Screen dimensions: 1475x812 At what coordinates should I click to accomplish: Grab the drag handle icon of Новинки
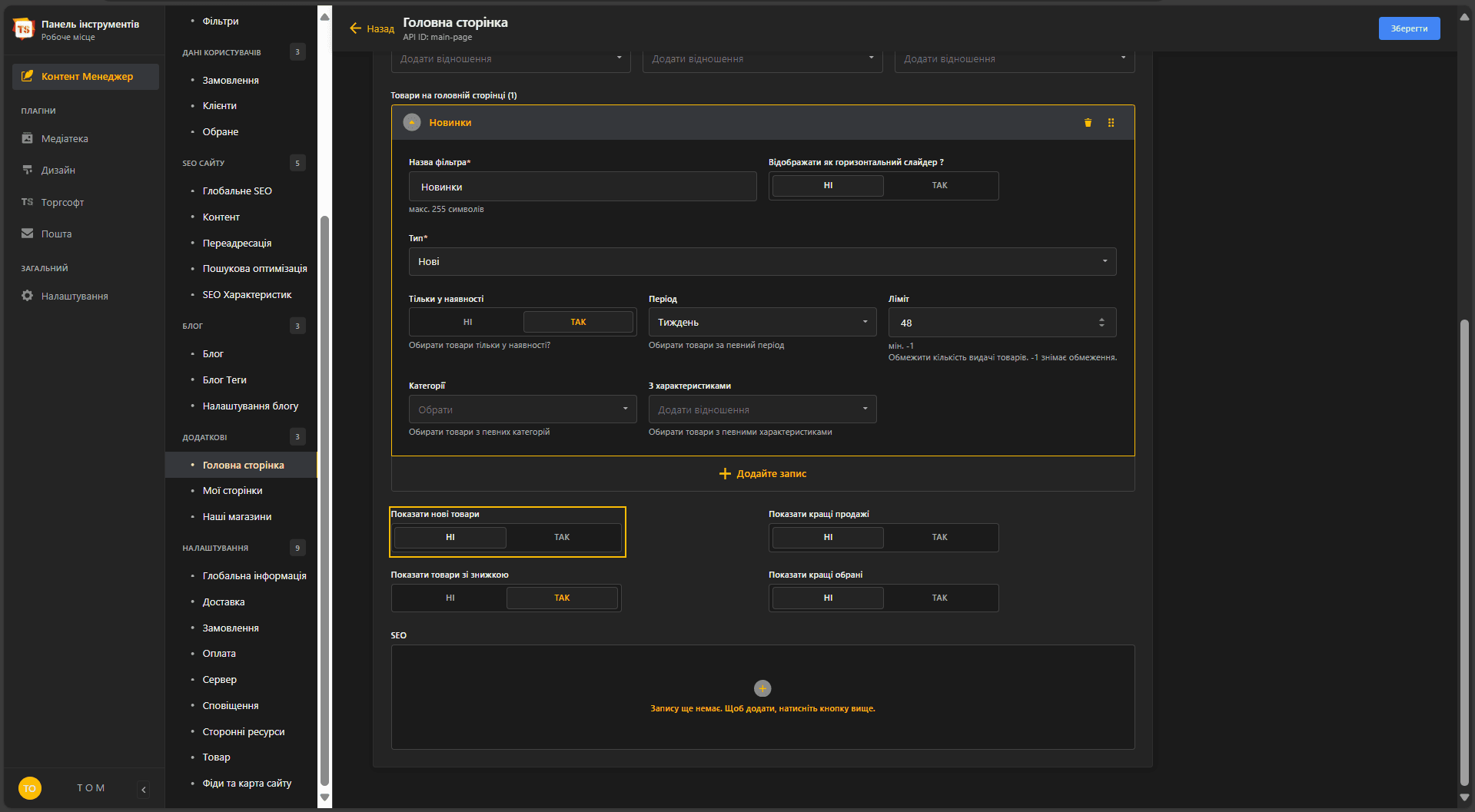(1111, 123)
